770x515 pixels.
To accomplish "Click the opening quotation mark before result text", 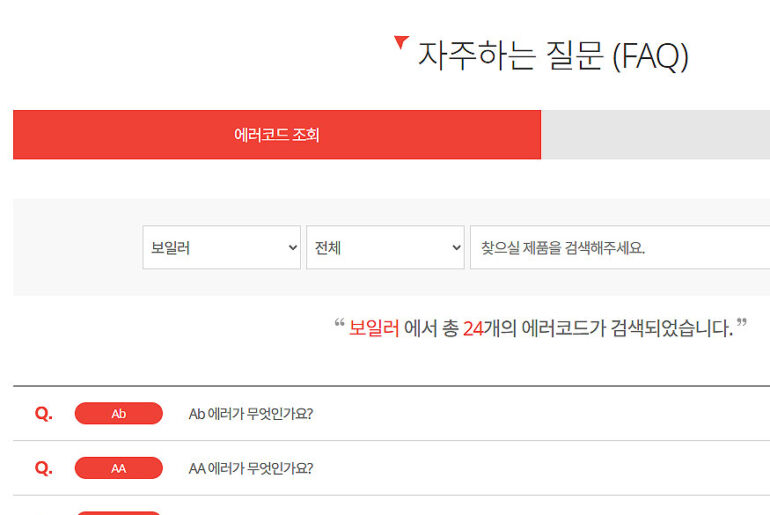I will [x=339, y=324].
